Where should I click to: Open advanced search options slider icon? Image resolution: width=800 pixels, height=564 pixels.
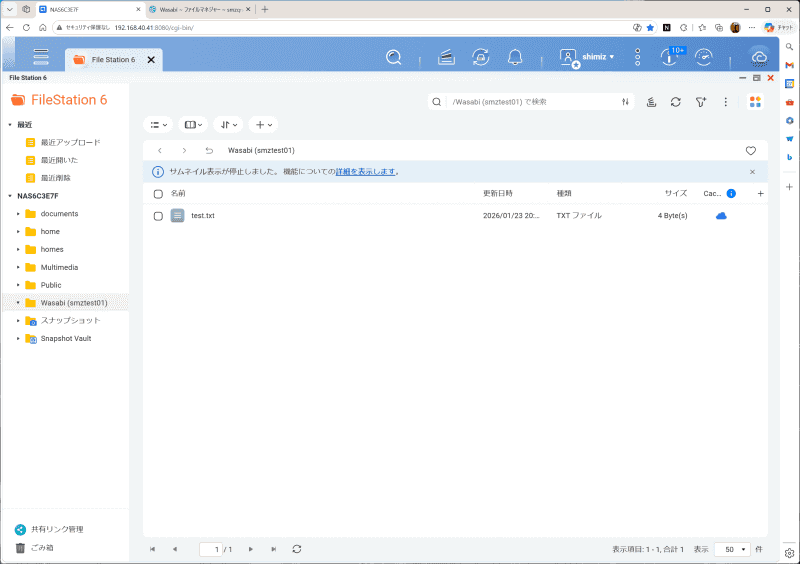[625, 102]
